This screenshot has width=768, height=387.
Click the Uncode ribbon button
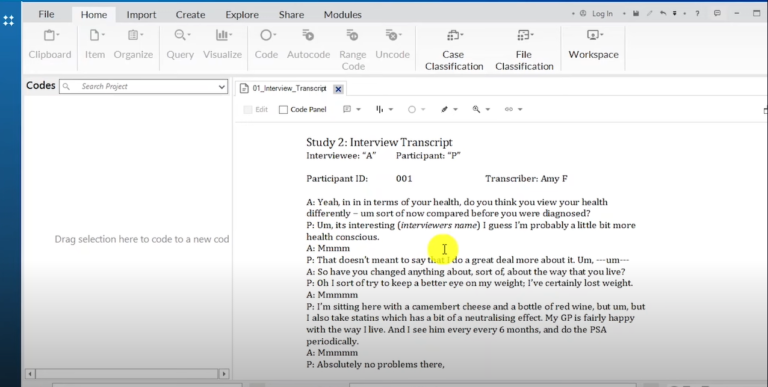[x=392, y=45]
